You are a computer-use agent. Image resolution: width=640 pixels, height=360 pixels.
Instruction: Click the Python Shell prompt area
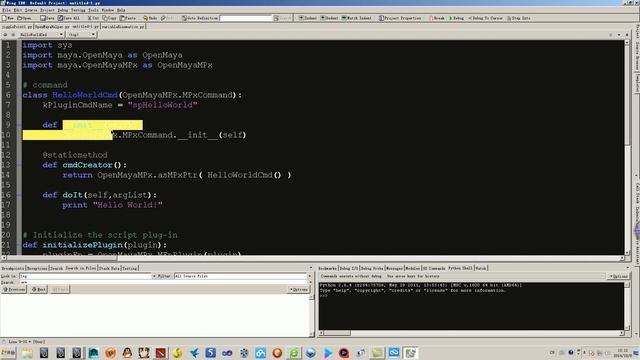click(471, 306)
